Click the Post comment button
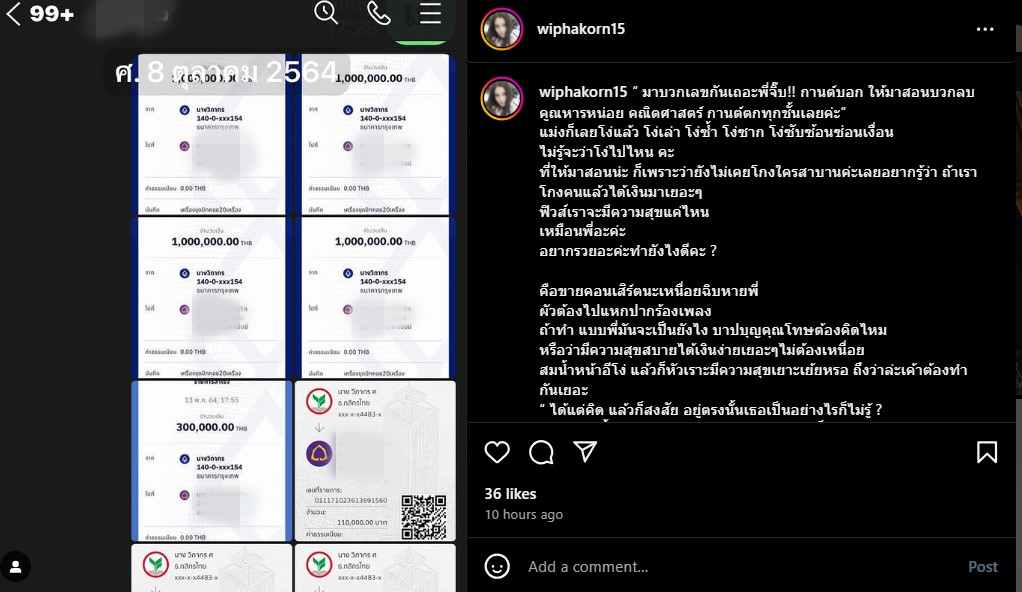The height and width of the screenshot is (592, 1022). 982,567
